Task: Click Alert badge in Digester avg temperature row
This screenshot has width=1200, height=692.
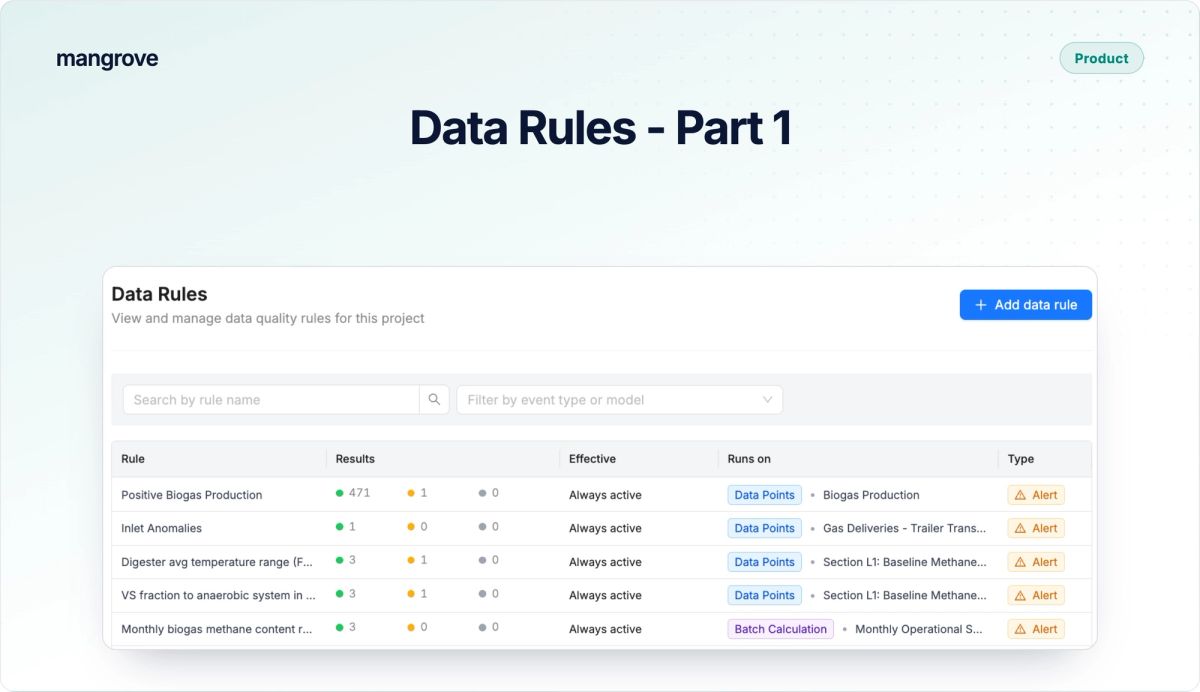Action: click(x=1036, y=562)
